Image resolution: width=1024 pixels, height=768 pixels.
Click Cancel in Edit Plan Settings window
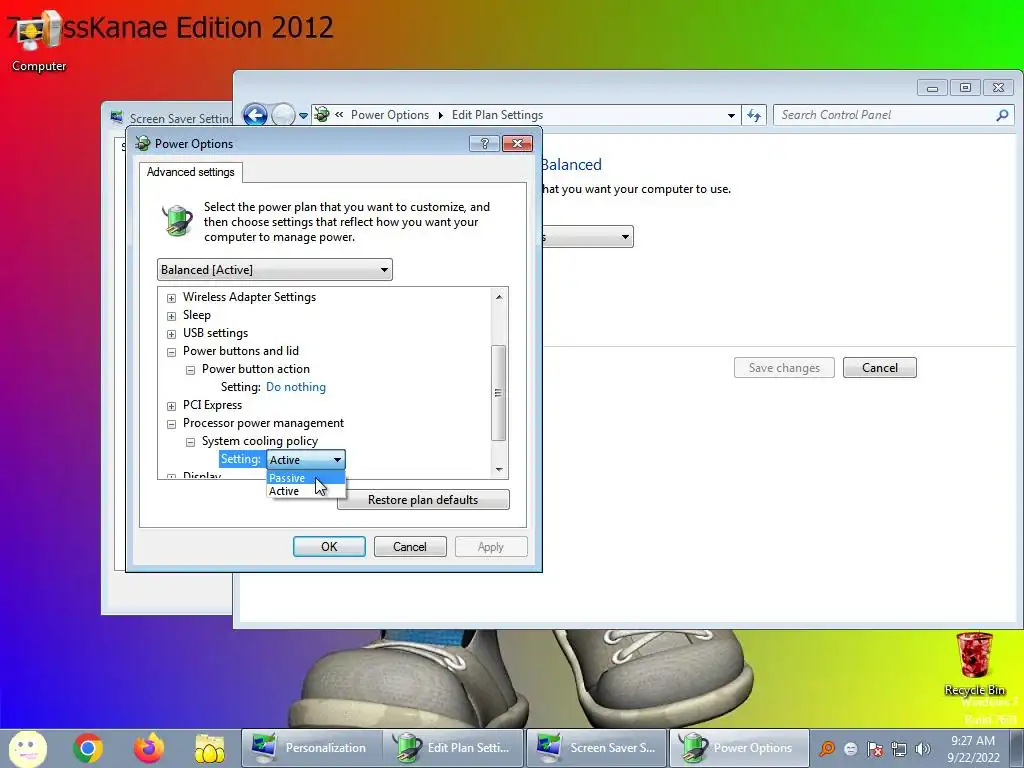click(x=879, y=368)
